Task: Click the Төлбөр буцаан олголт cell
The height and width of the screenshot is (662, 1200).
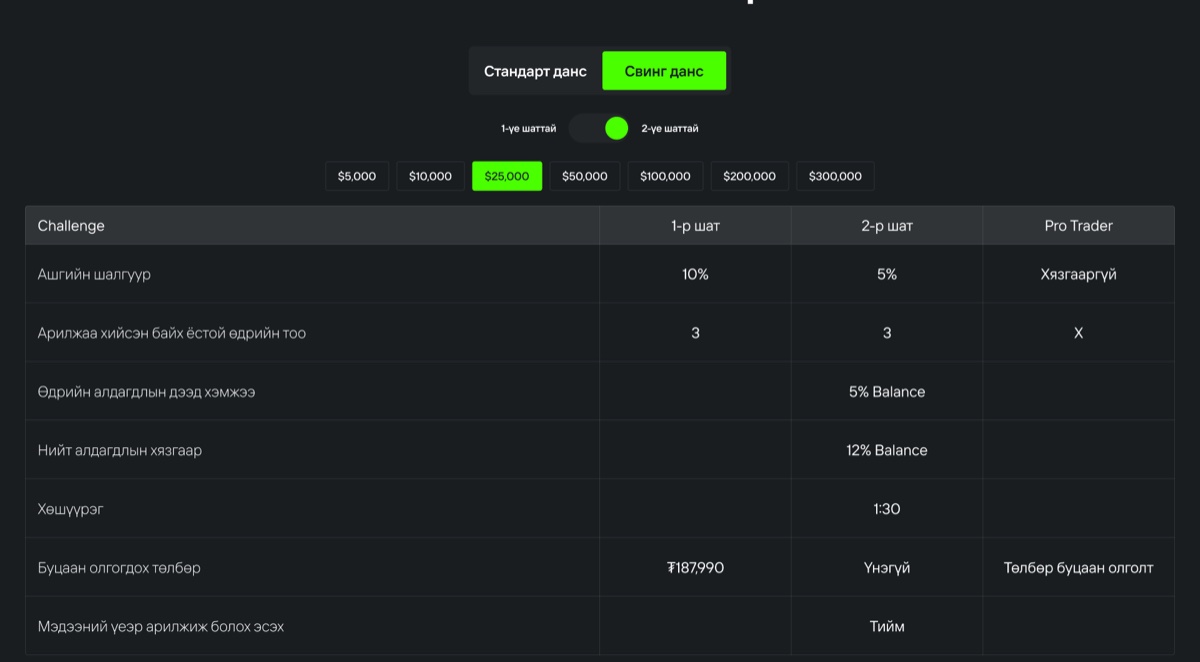Action: [1078, 568]
